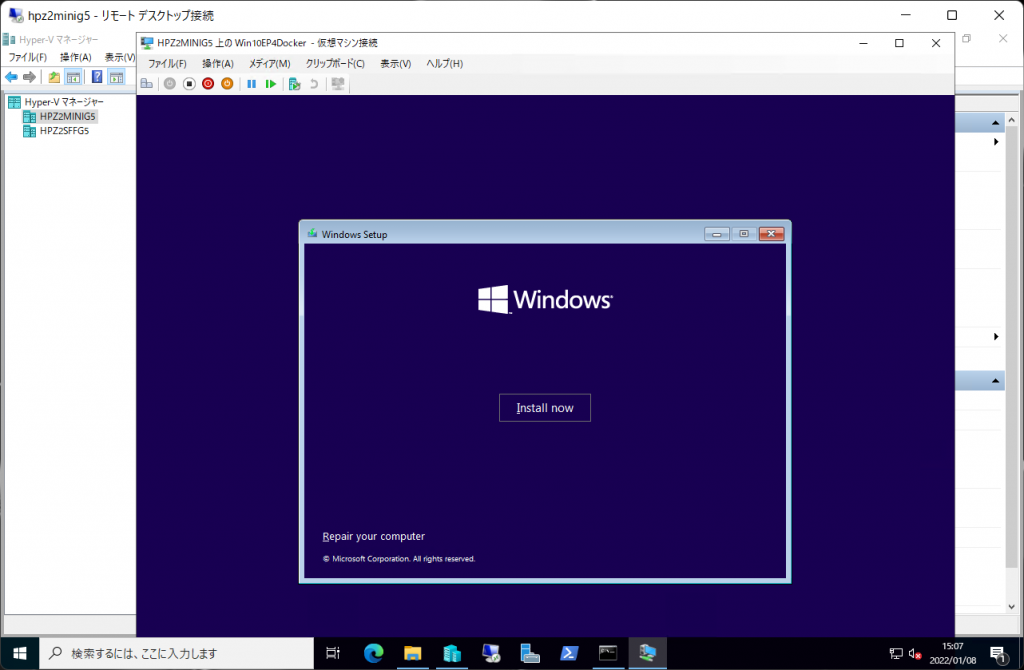Switch to Virtual Machine Connection taskbar icon

(x=647, y=653)
